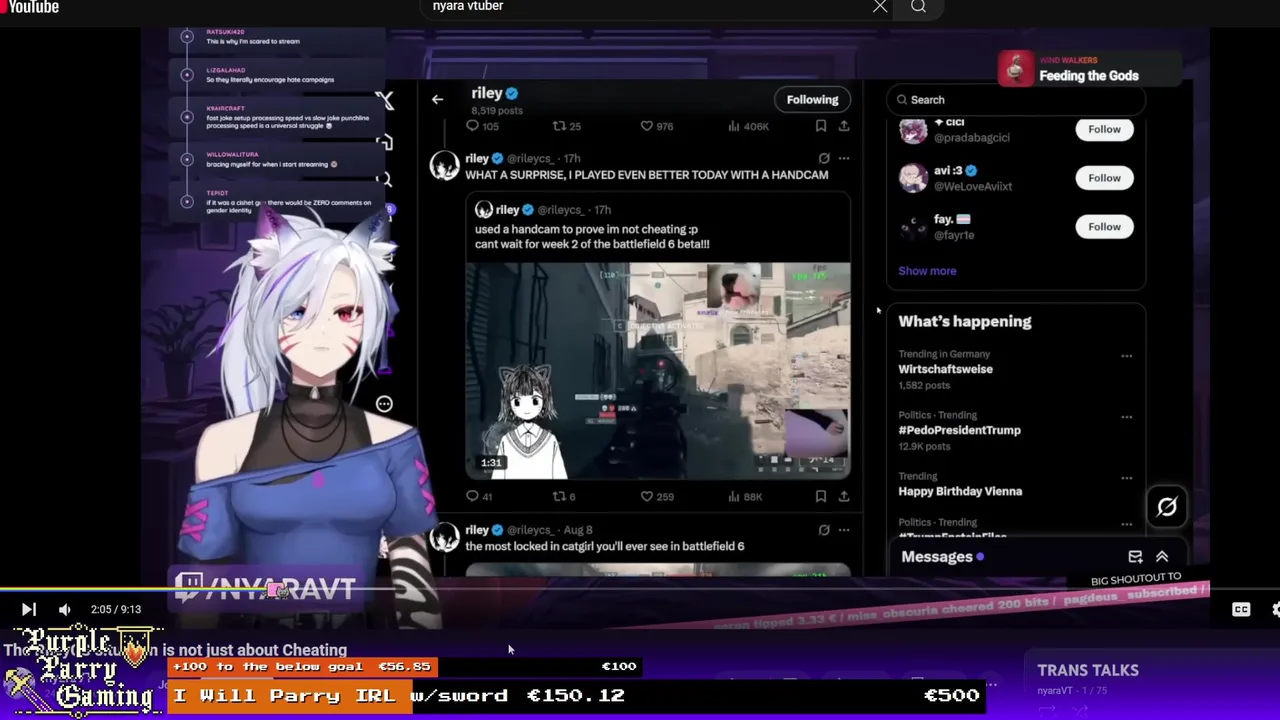Click Grok icon on 'WHAT A SURPRISE' tweet
The width and height of the screenshot is (1280, 720).
(824, 158)
